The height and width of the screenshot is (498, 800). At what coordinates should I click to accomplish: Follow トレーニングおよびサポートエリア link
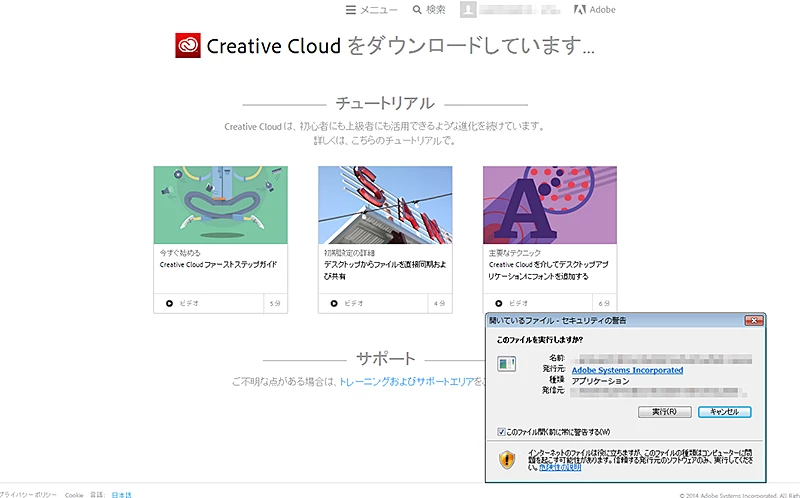point(407,382)
